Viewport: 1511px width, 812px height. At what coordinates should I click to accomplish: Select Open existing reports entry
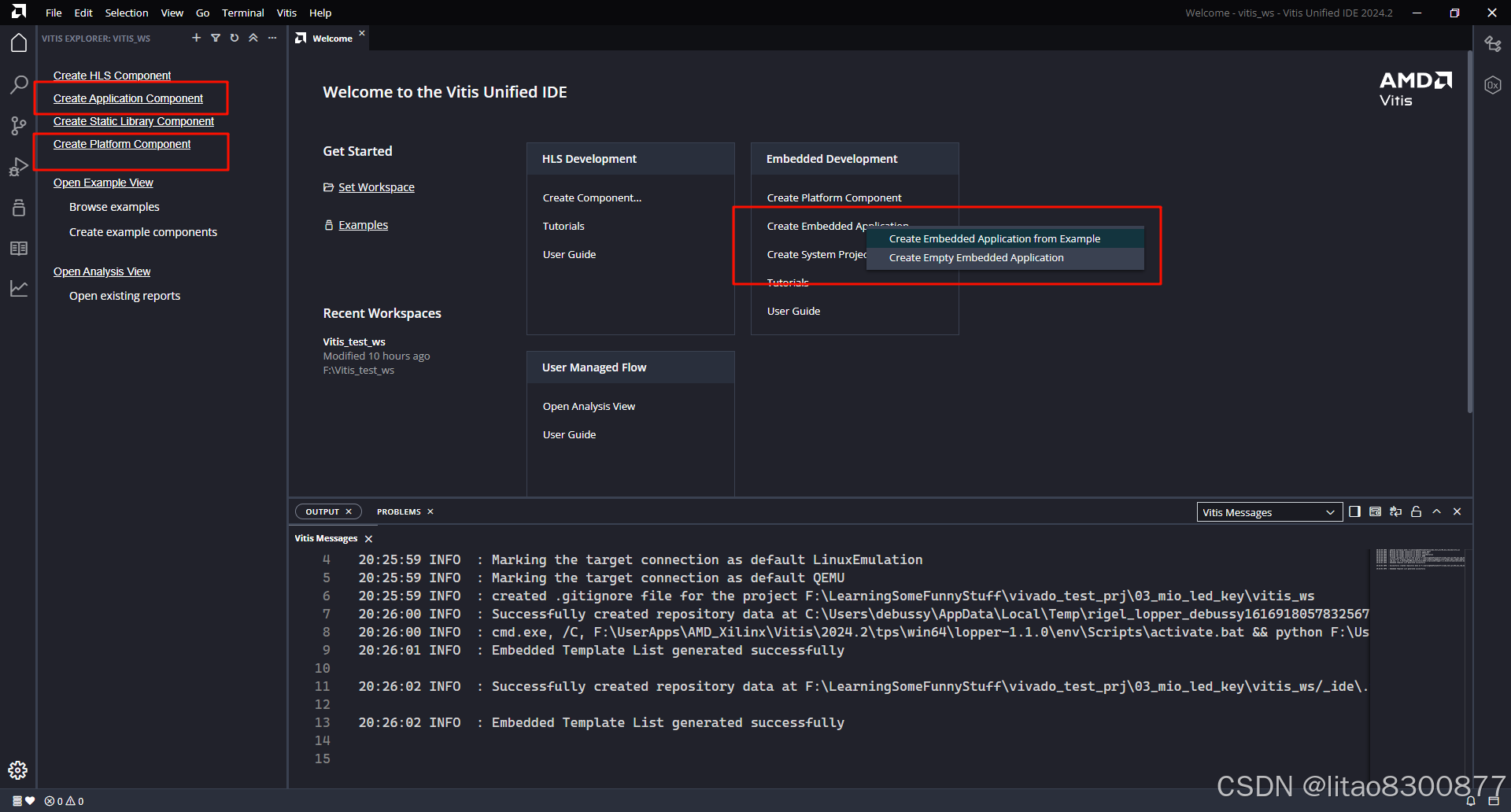coord(124,296)
